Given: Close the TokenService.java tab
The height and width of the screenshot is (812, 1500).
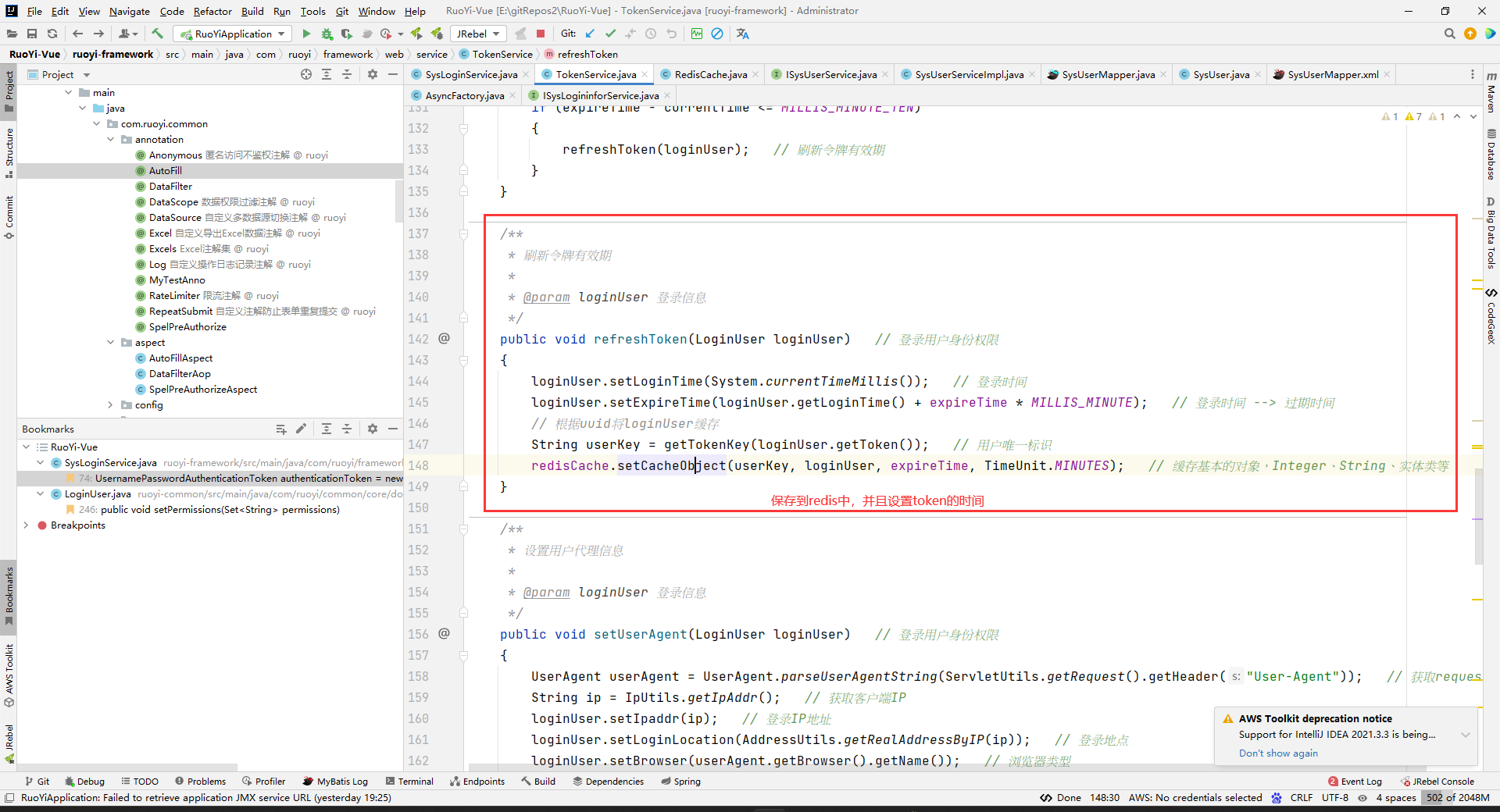Looking at the screenshot, I should pos(645,74).
